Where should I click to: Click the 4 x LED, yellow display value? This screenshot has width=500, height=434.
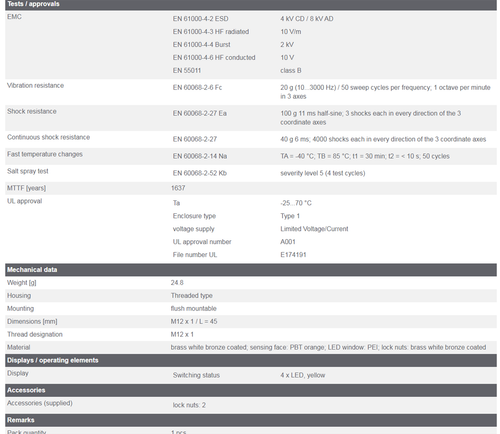click(x=303, y=375)
